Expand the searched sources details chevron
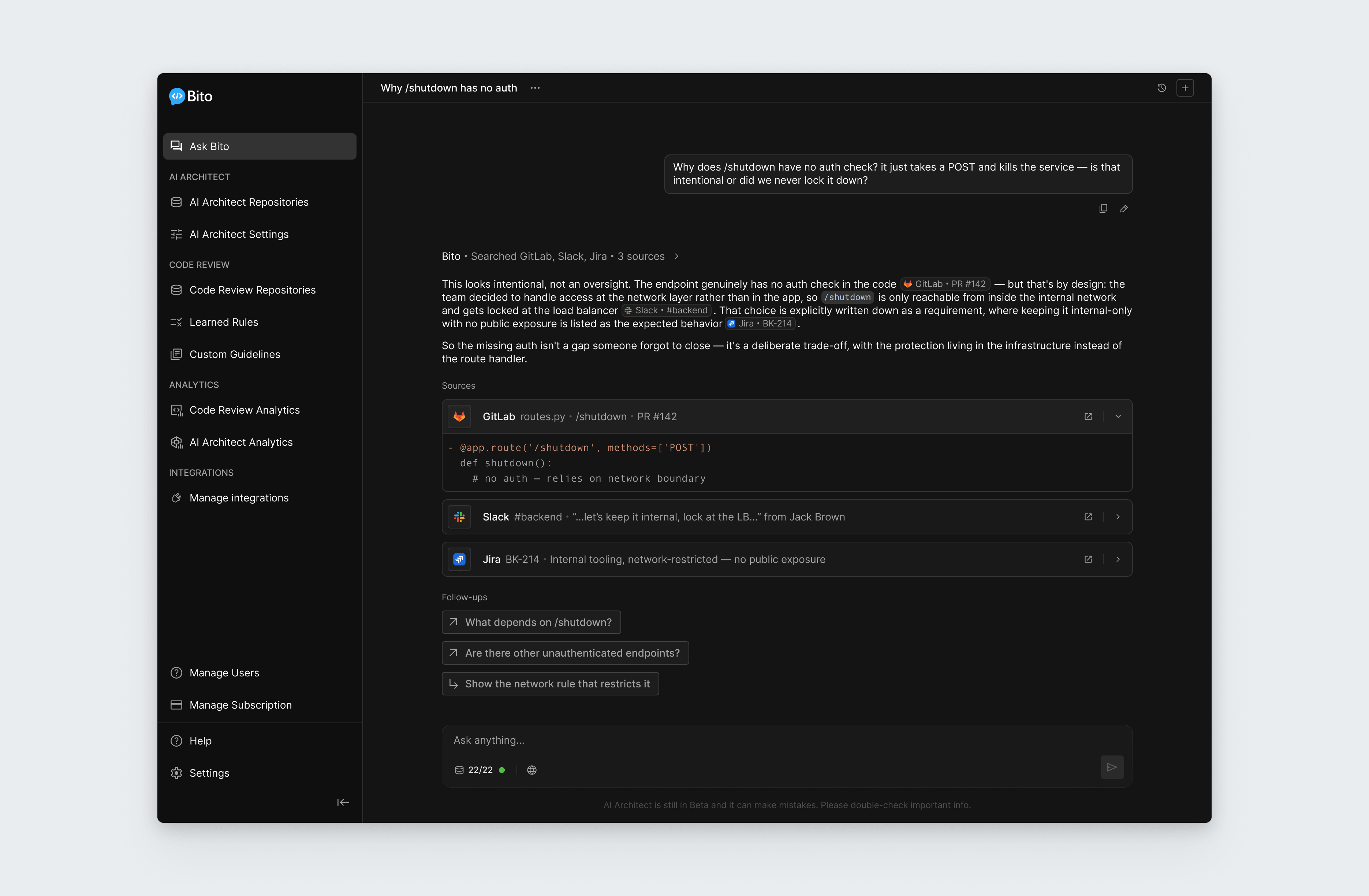This screenshot has width=1369, height=896. [x=676, y=257]
